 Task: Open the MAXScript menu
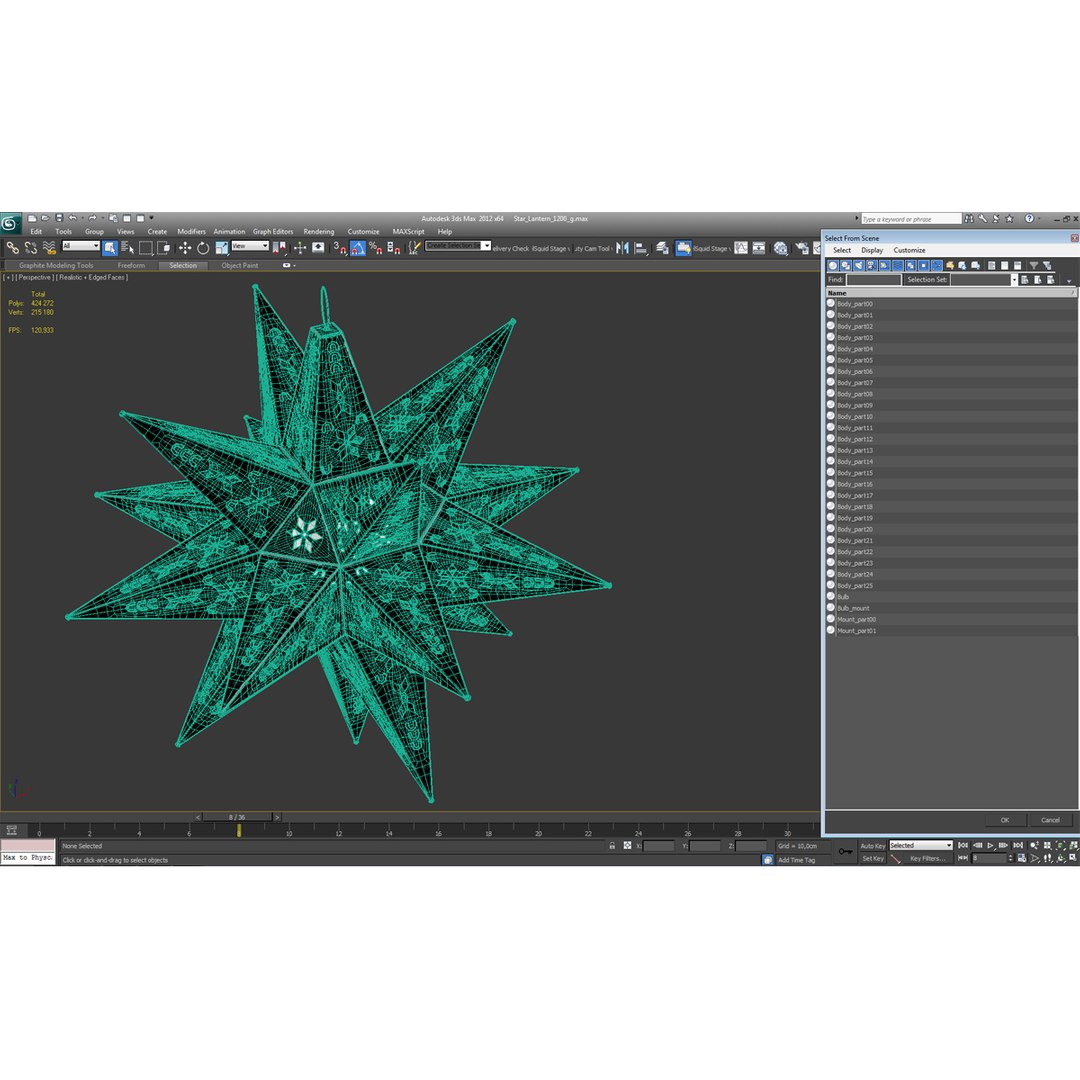click(x=408, y=231)
